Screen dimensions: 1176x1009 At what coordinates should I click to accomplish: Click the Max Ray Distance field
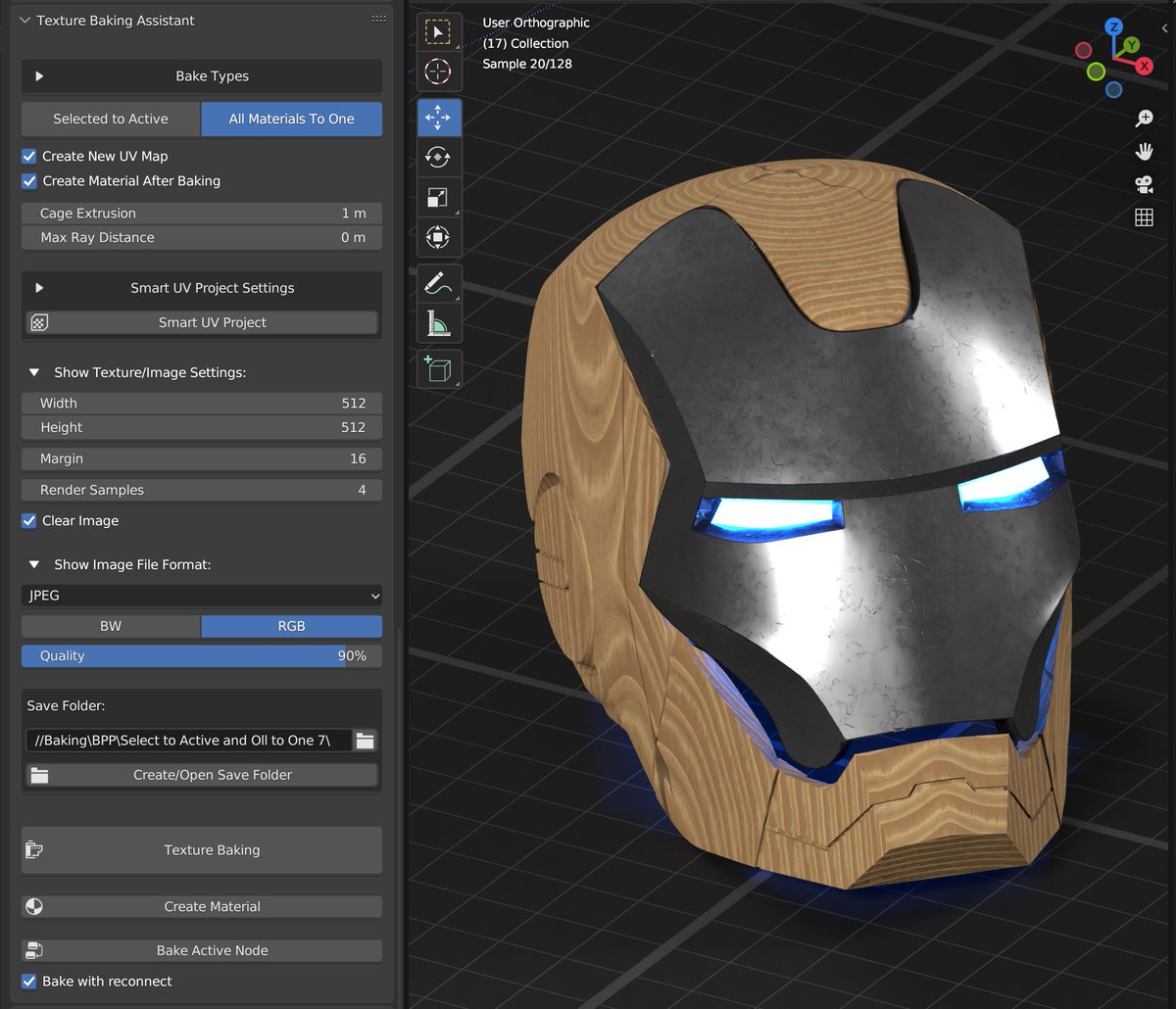(x=202, y=237)
